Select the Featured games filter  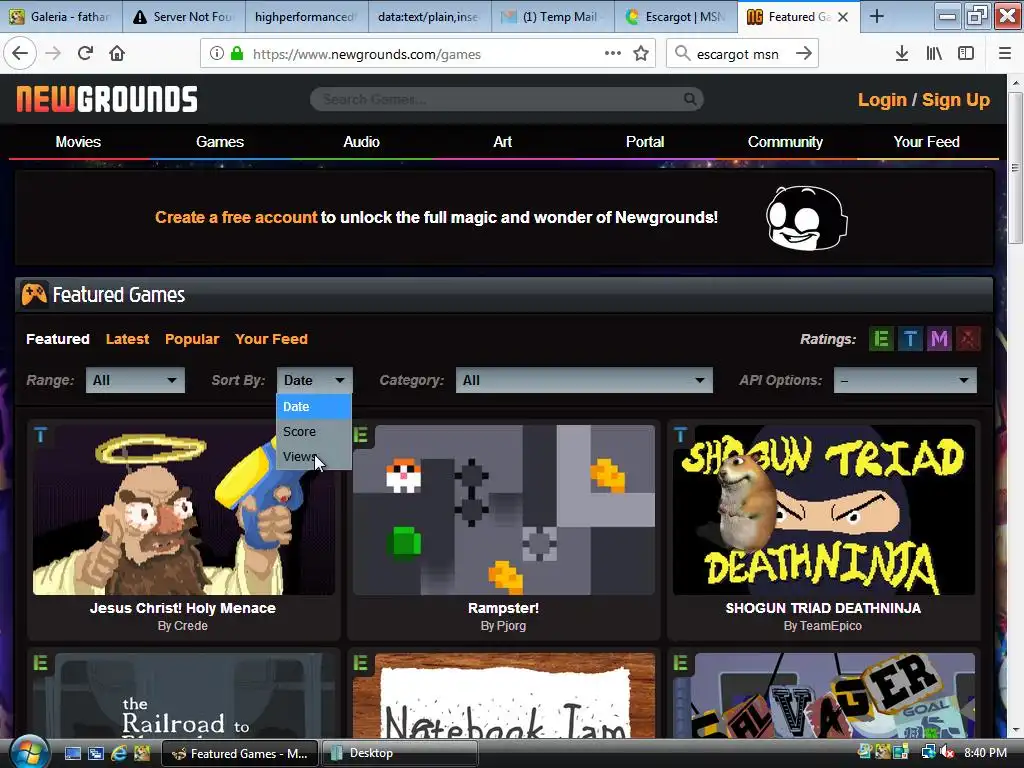[x=57, y=339]
